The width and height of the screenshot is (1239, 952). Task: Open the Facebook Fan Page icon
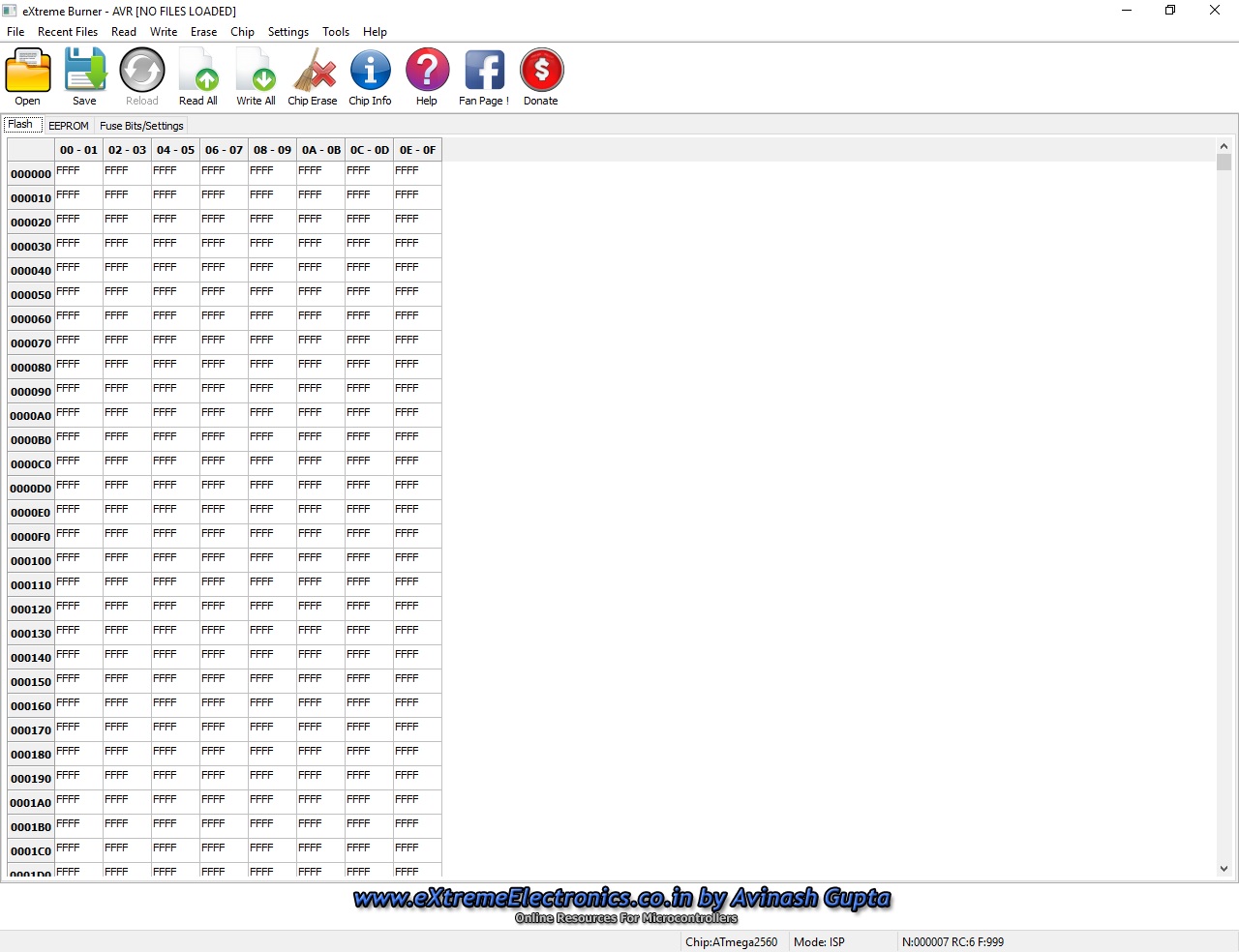pos(484,72)
